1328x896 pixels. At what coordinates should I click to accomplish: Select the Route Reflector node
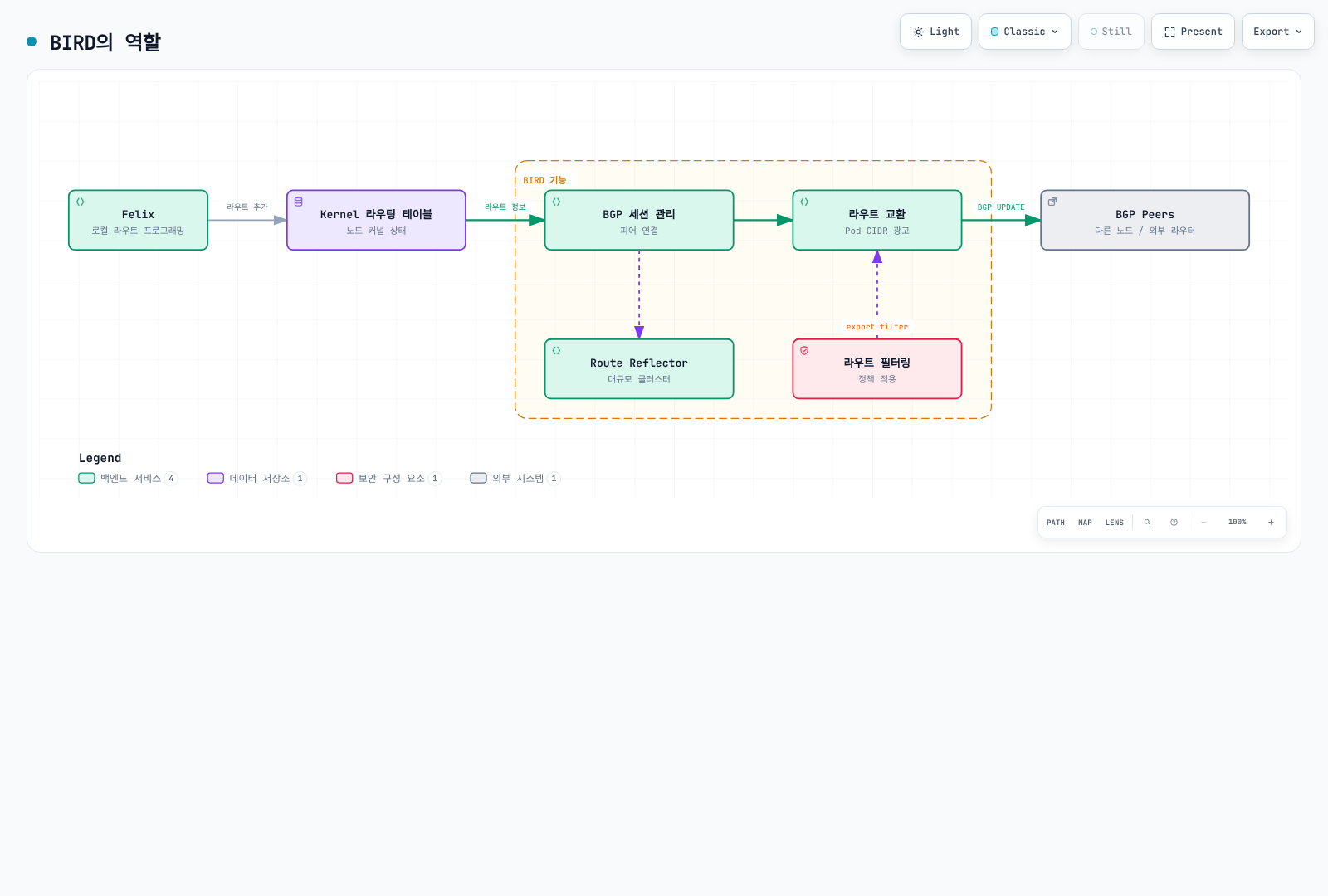coord(639,368)
